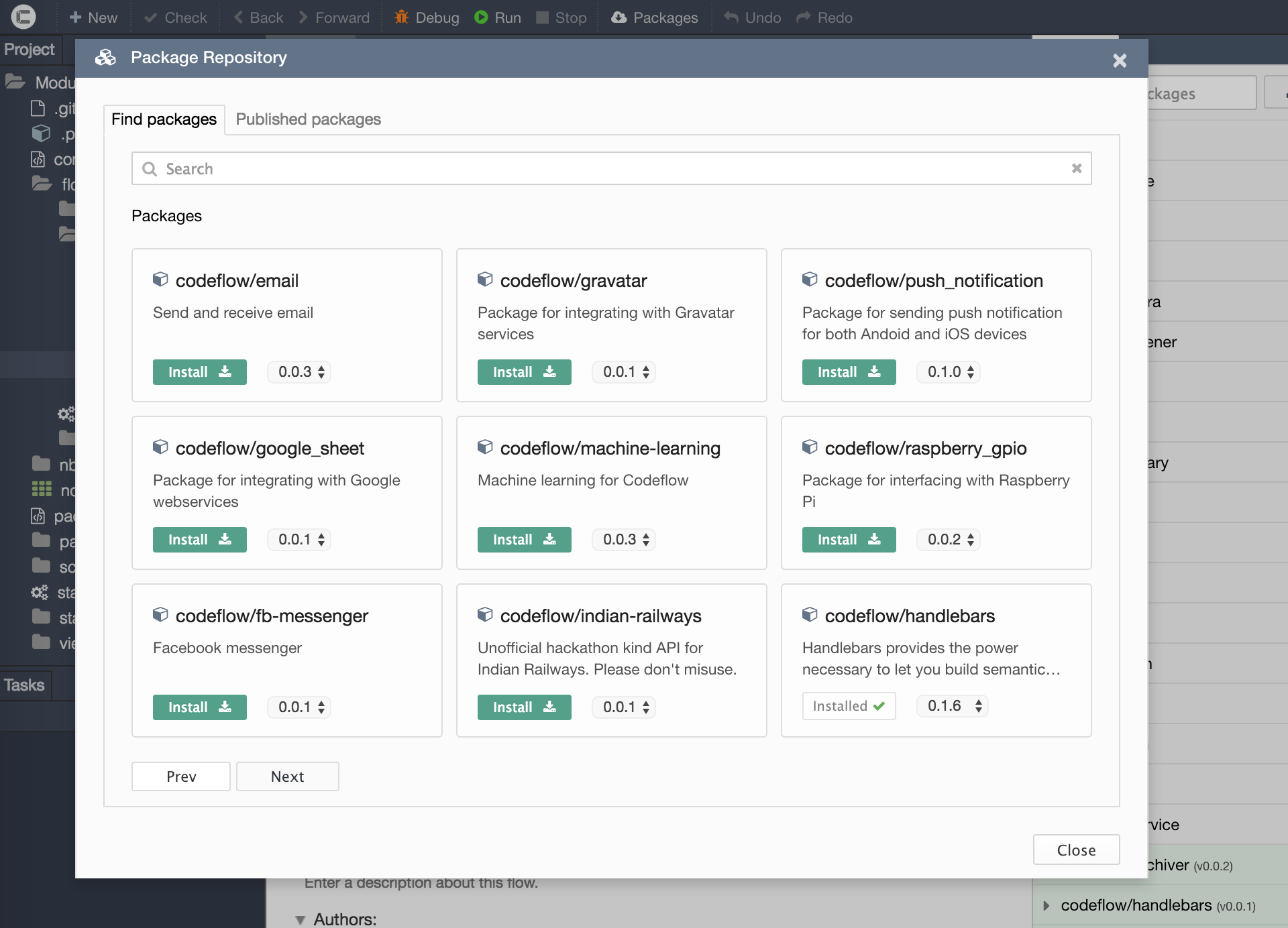
Task: Collapse the Authors section triangle
Action: point(301,920)
